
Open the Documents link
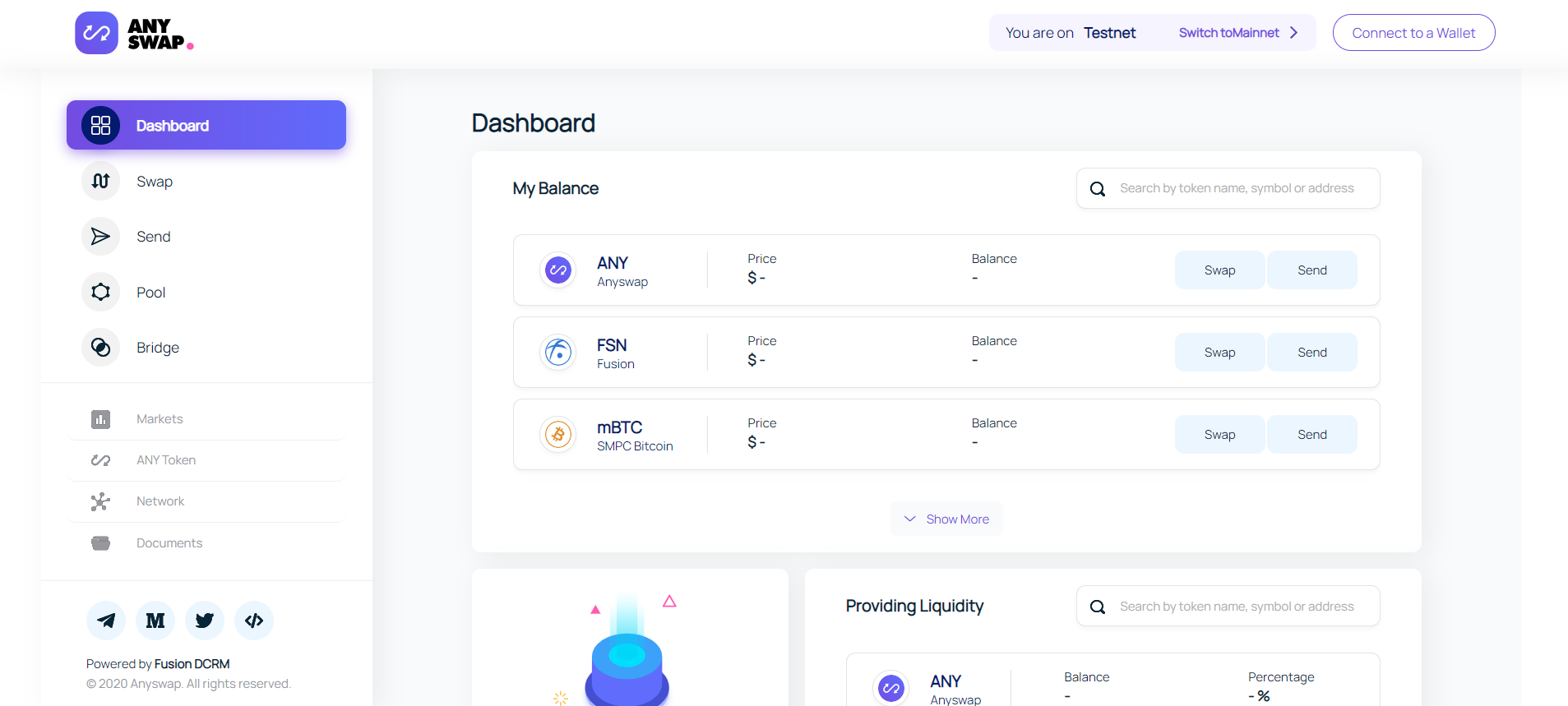(169, 543)
